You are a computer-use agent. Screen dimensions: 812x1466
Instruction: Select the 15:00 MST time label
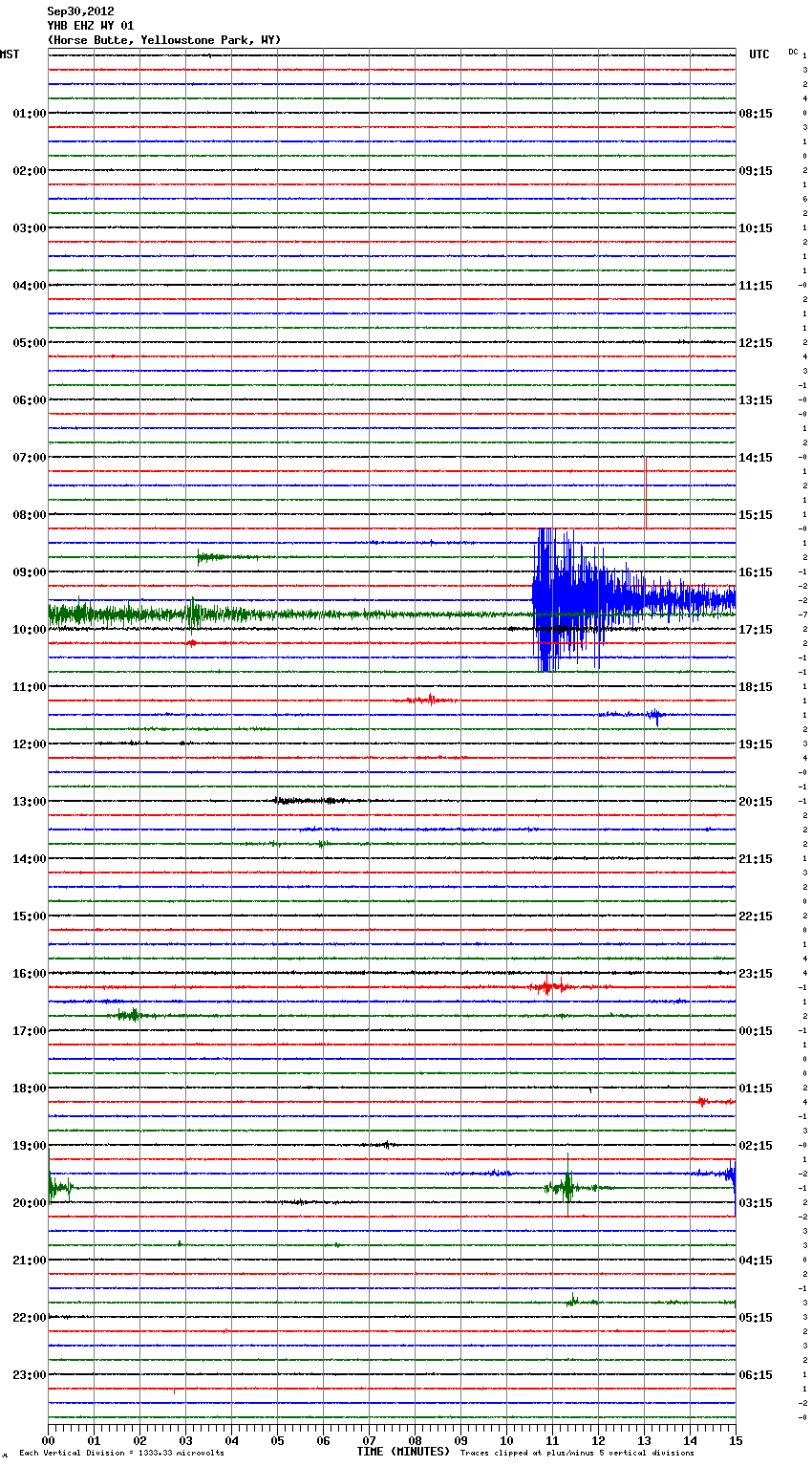(x=30, y=916)
